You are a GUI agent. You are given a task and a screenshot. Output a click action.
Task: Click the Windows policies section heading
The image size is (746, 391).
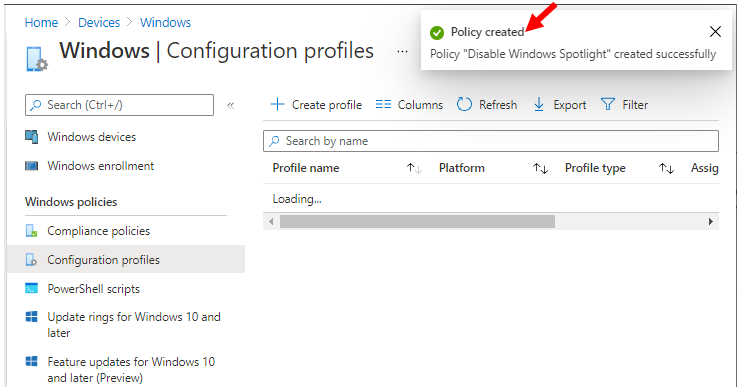click(x=71, y=202)
